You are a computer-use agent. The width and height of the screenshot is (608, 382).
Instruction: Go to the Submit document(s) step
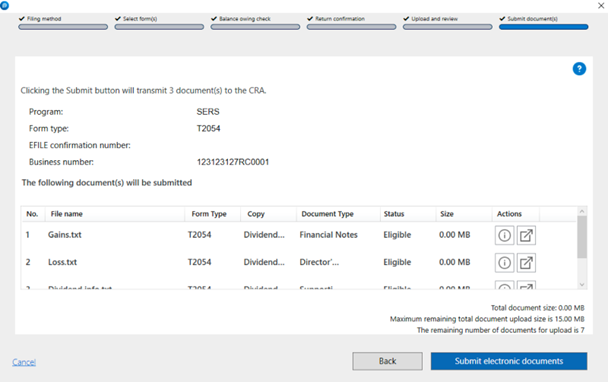tap(544, 23)
